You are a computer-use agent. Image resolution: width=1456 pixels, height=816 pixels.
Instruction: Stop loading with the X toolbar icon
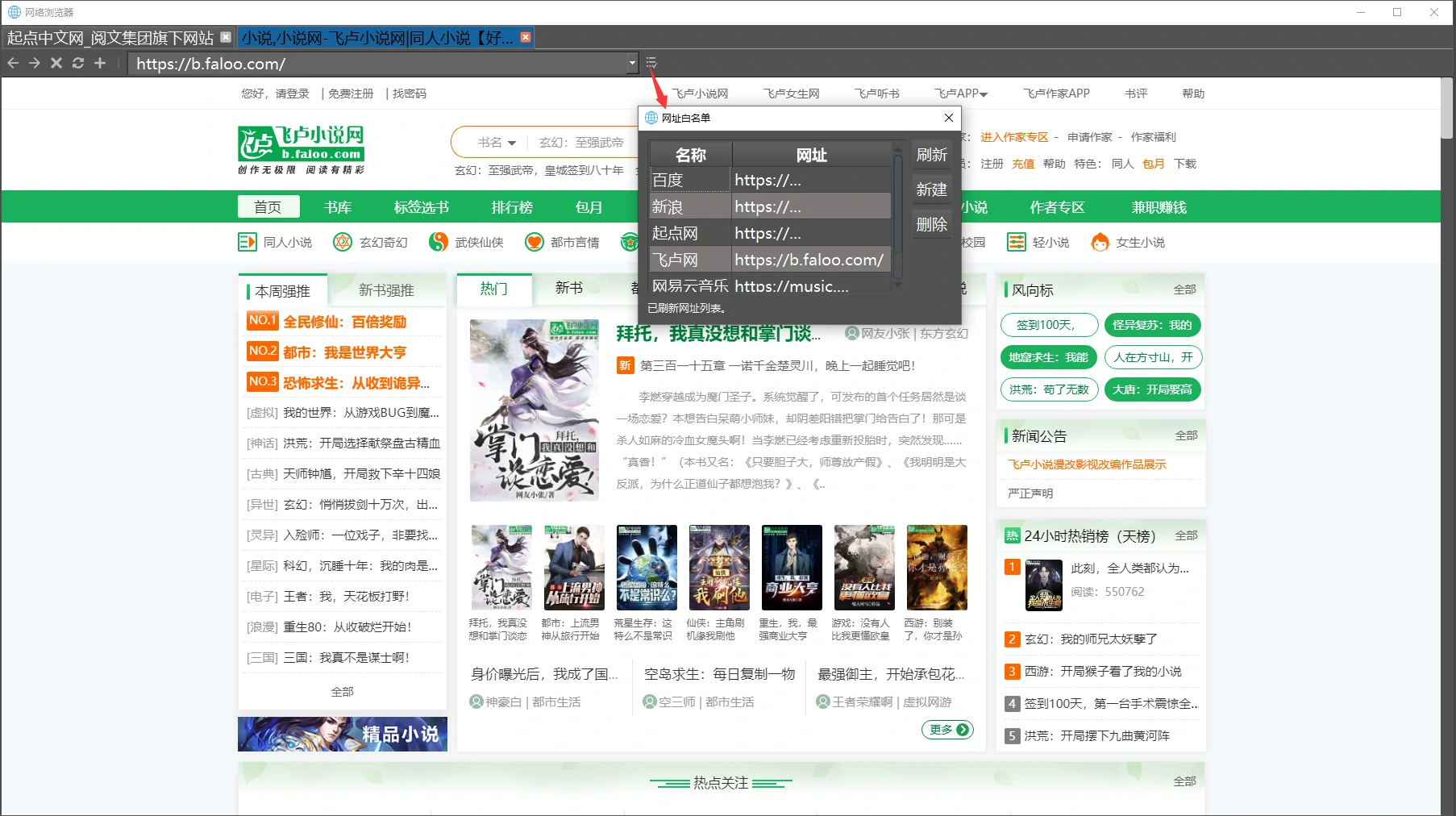(56, 63)
